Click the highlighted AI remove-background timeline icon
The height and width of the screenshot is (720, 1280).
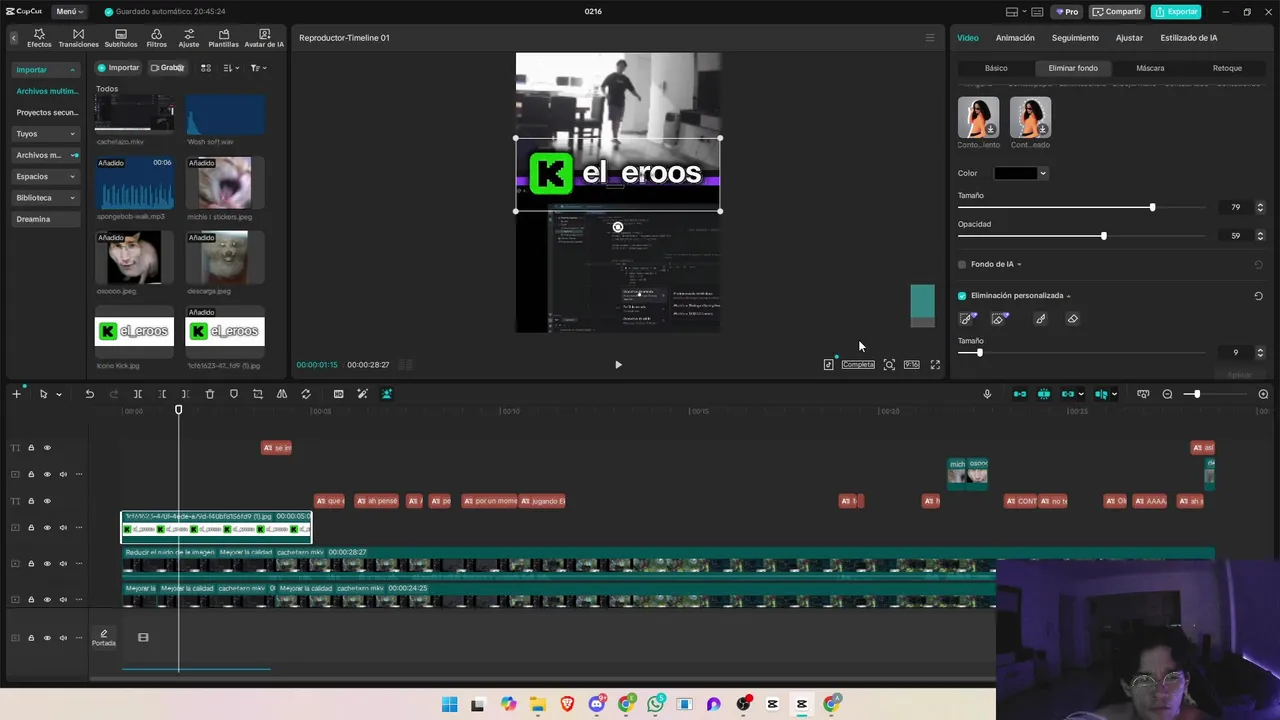(387, 394)
